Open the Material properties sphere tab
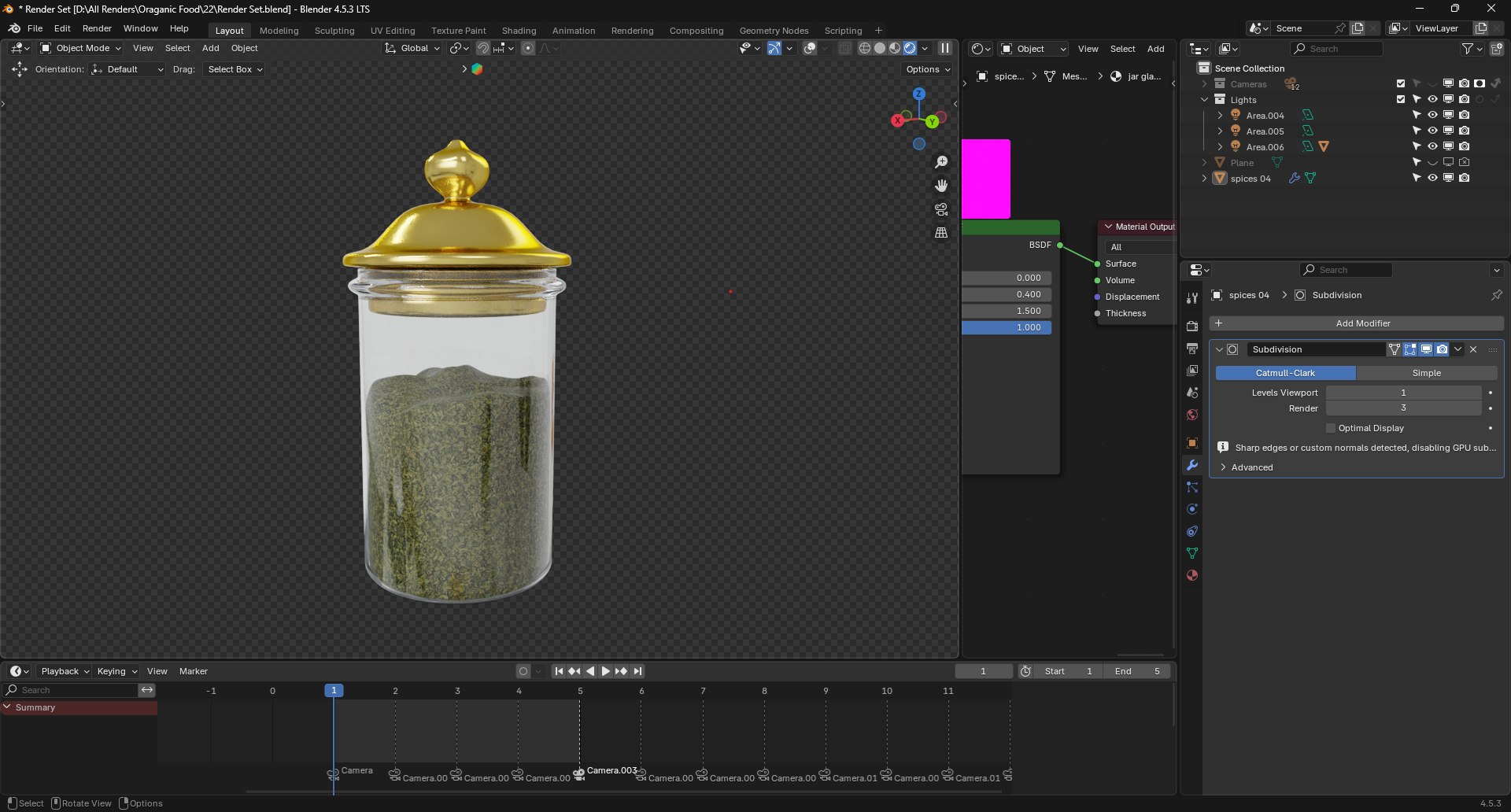 coord(1192,575)
